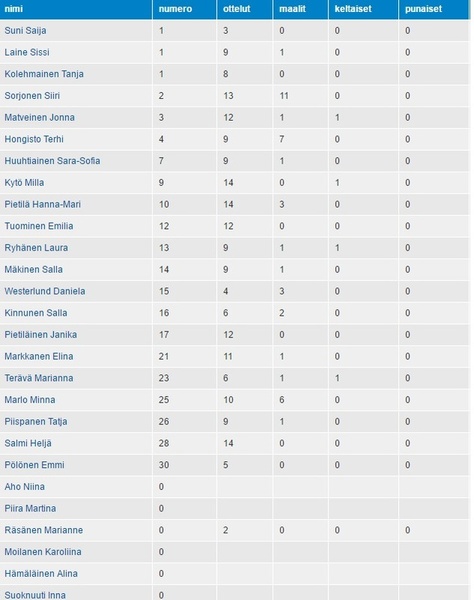Open Hämäläinen Alina player link
The image size is (474, 600).
tap(41, 574)
